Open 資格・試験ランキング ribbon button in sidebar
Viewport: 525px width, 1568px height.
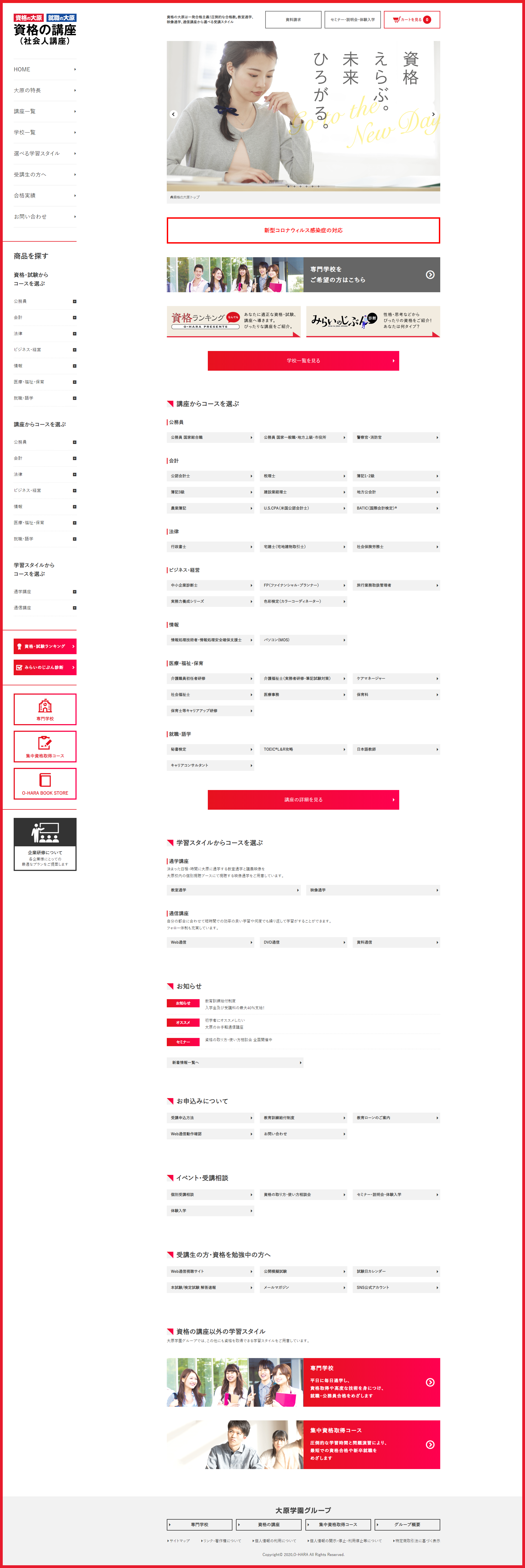[45, 646]
